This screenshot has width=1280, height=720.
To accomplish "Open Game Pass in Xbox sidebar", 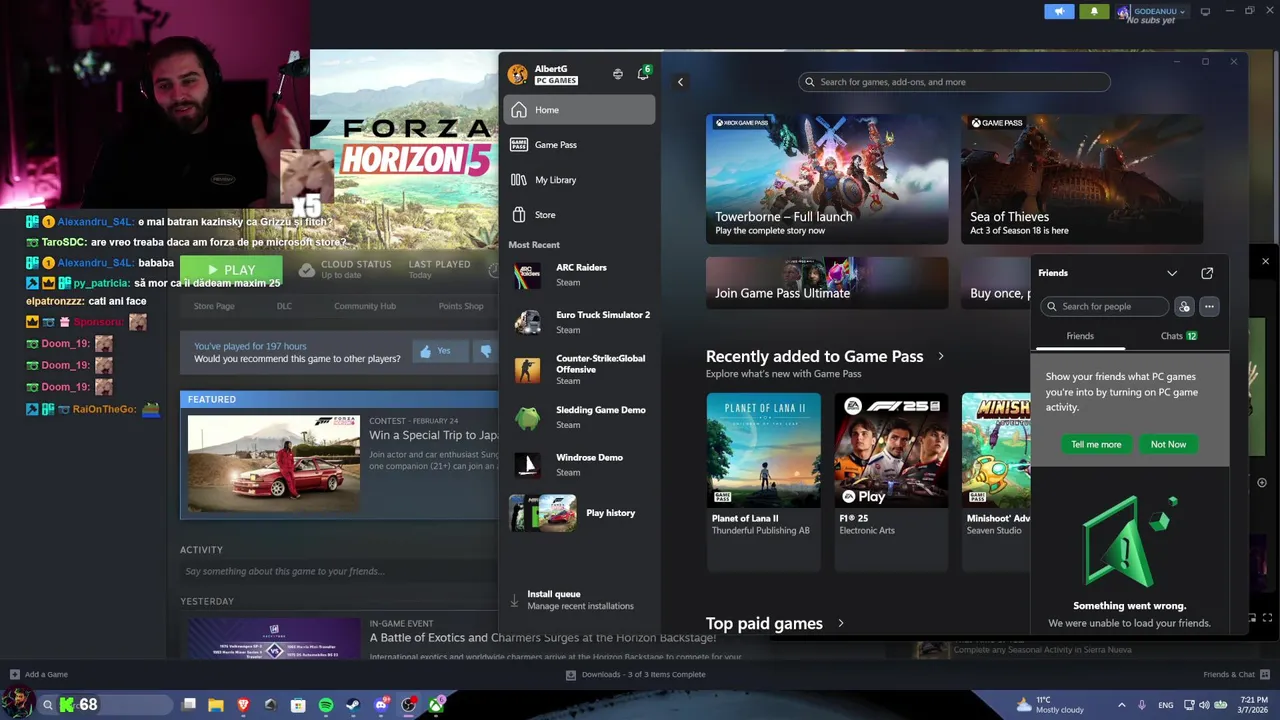I will click(580, 145).
